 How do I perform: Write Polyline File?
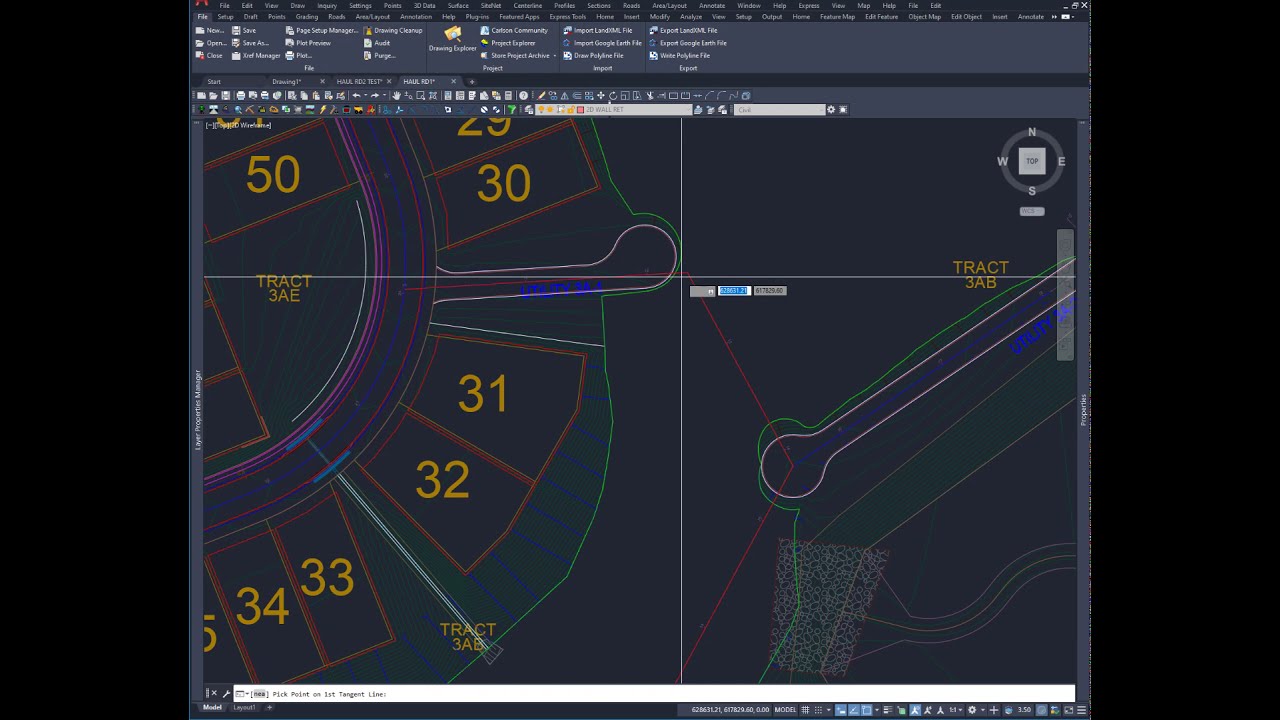[680, 56]
